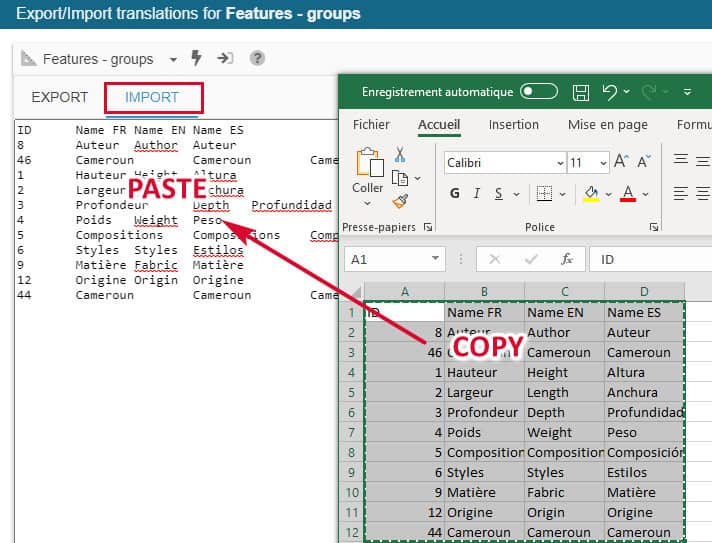This screenshot has width=712, height=543.
Task: Click the lightning bolt icon
Action: (196, 58)
